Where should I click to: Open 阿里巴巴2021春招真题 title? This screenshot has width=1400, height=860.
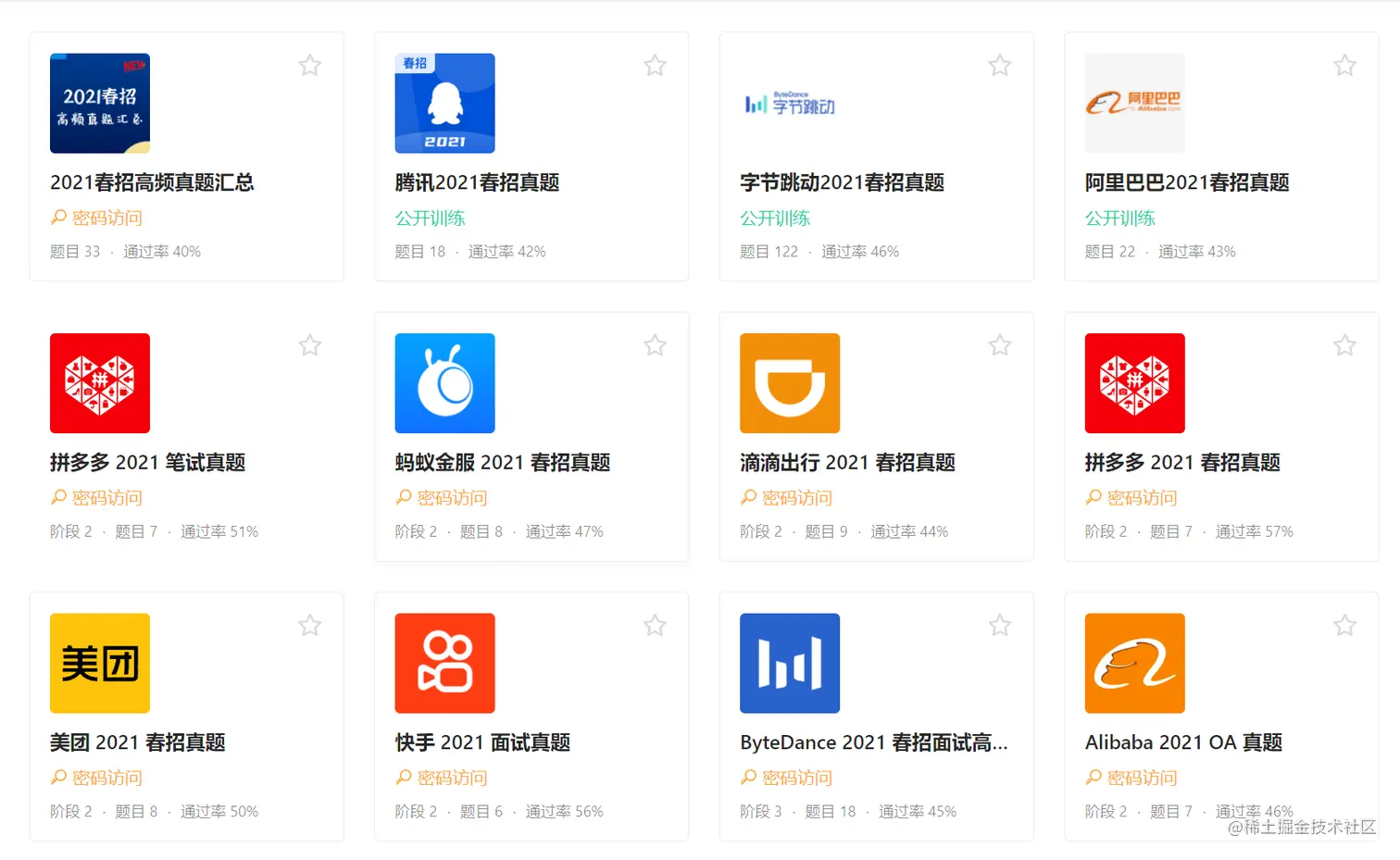point(1187,182)
